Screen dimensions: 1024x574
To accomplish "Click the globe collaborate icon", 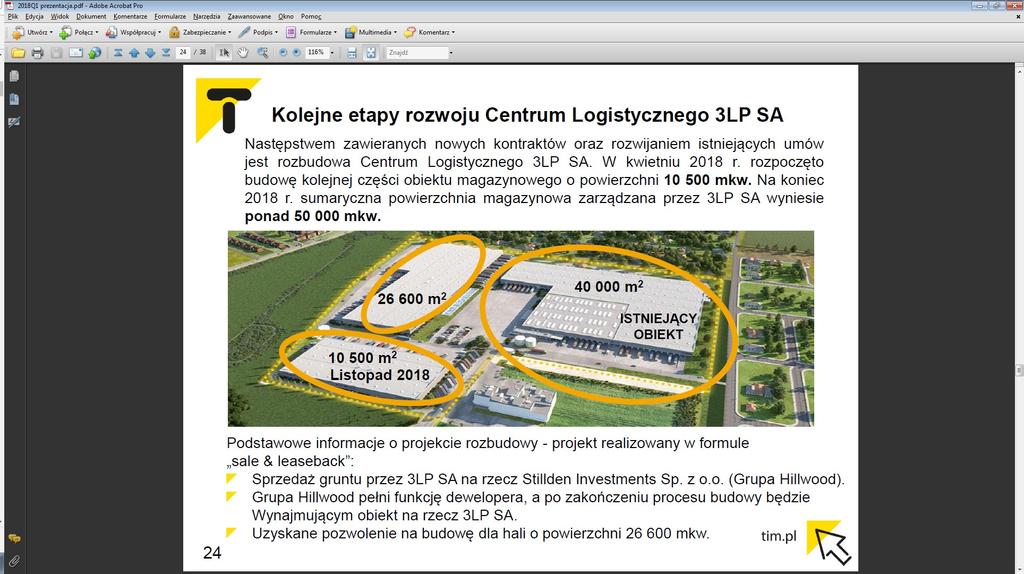I will click(x=95, y=53).
